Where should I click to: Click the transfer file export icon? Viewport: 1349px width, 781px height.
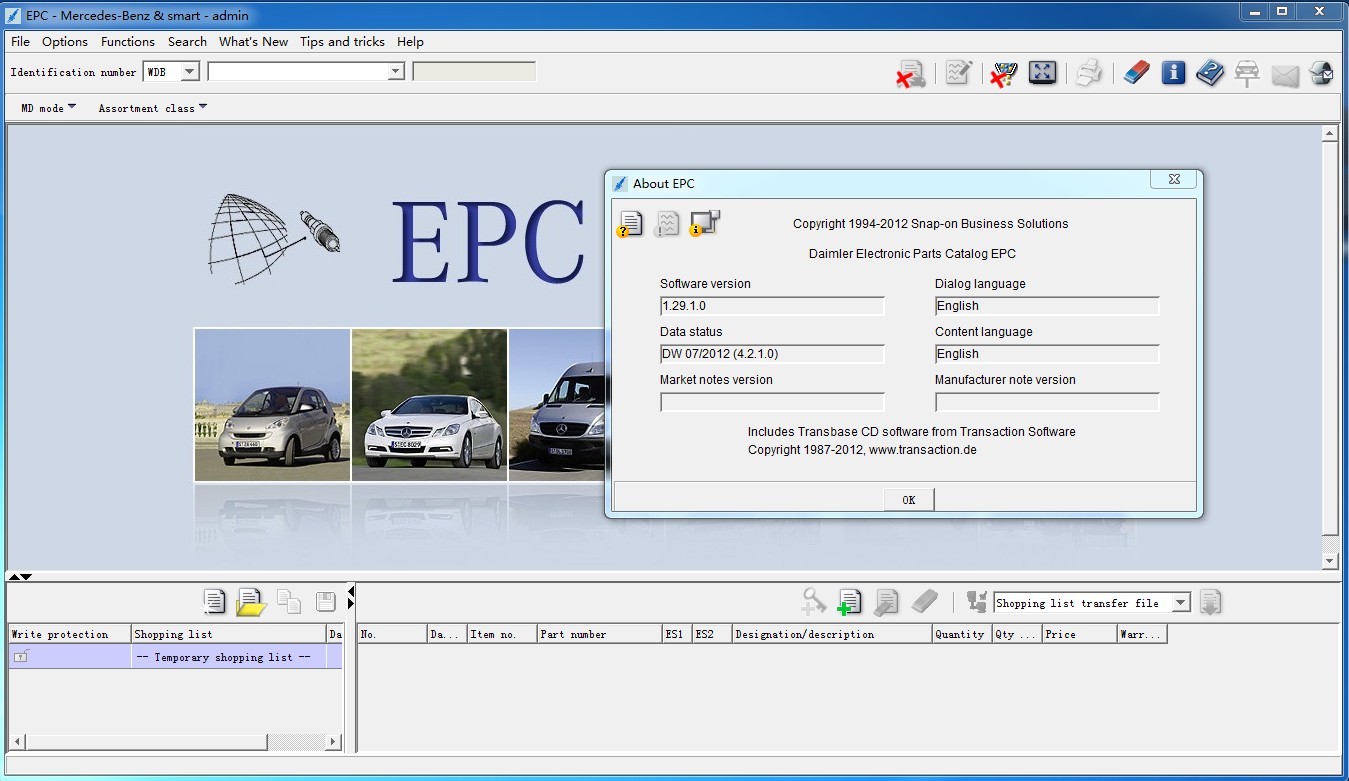pos(976,601)
